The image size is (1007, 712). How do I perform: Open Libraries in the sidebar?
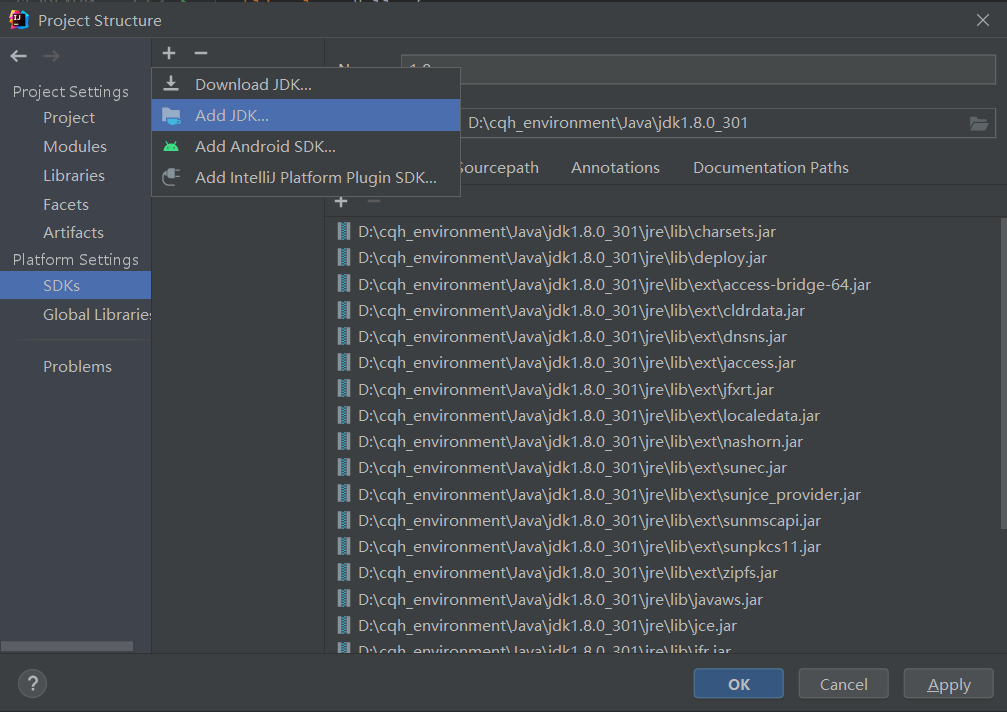point(74,175)
